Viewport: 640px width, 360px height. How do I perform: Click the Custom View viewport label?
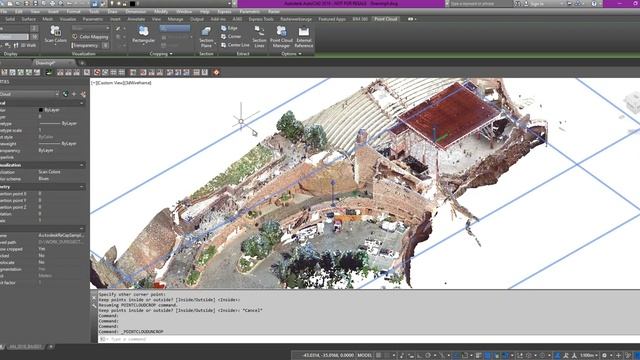click(111, 83)
